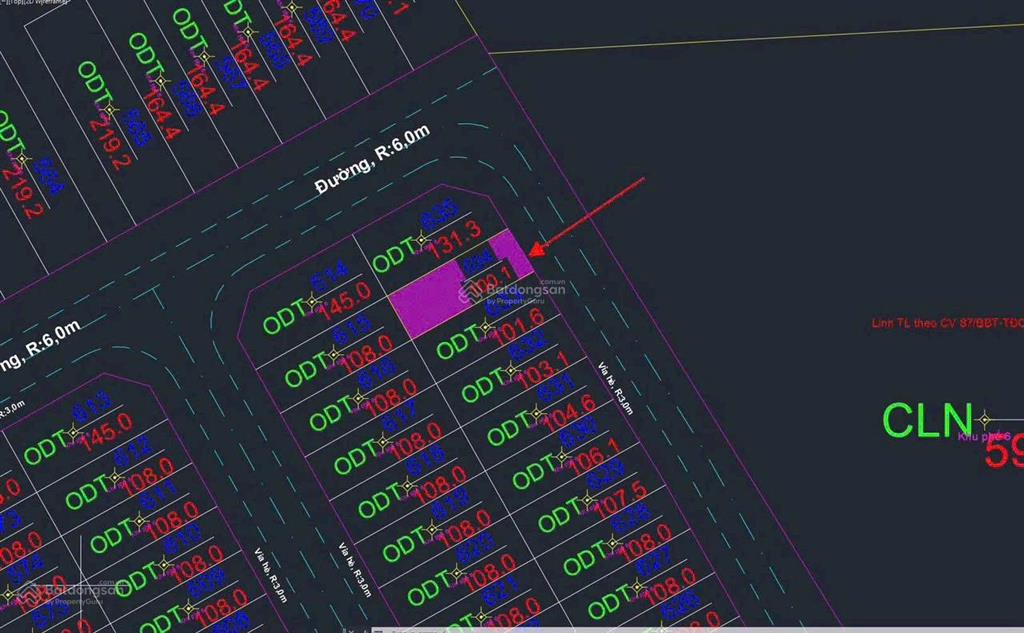The image size is (1024, 633).
Task: Select blue plot number 614
Action: click(330, 276)
